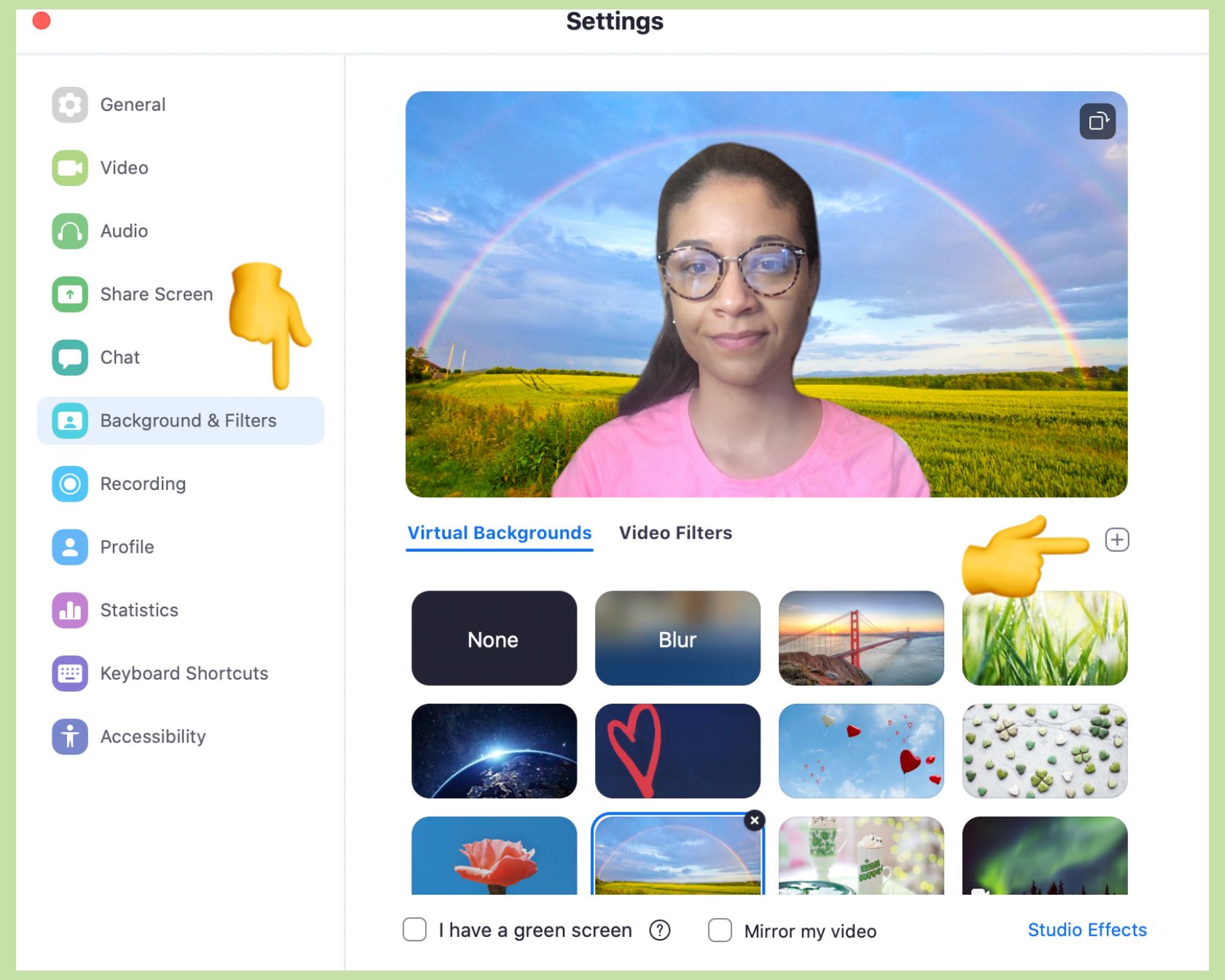Click the green screen help icon
The width and height of the screenshot is (1225, 980).
(659, 930)
